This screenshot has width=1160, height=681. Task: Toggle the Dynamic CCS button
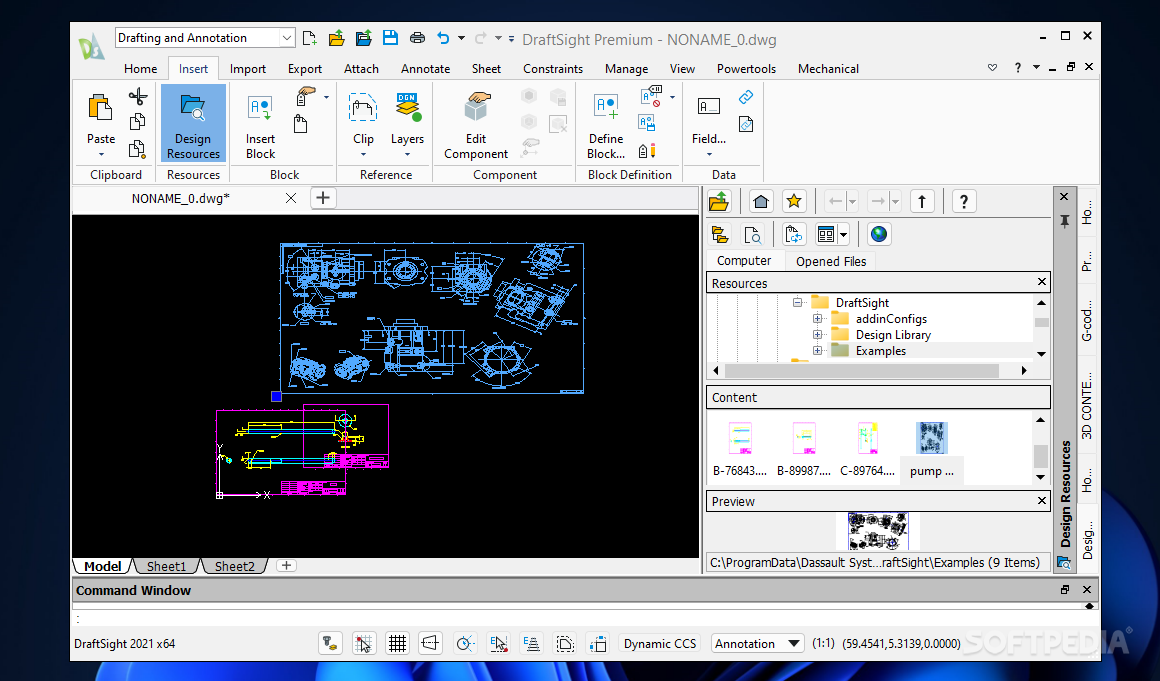[660, 643]
